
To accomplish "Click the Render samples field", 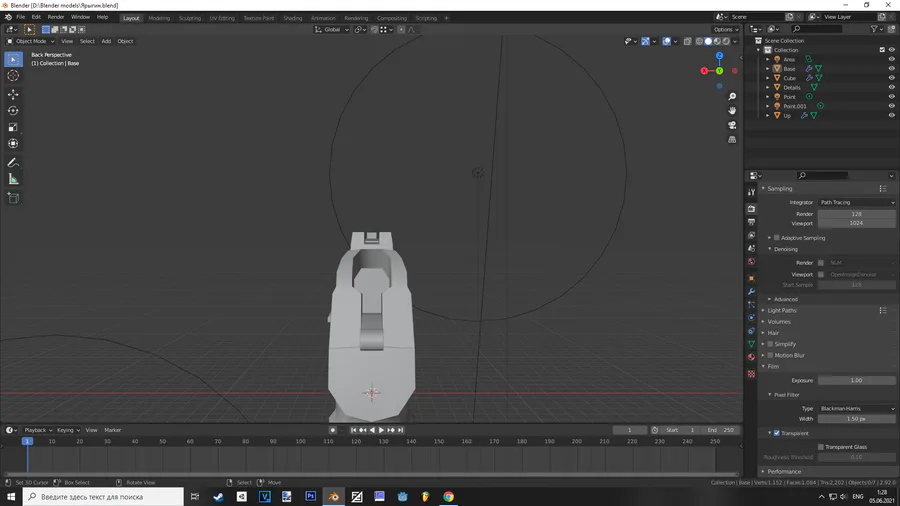I will [x=856, y=214].
